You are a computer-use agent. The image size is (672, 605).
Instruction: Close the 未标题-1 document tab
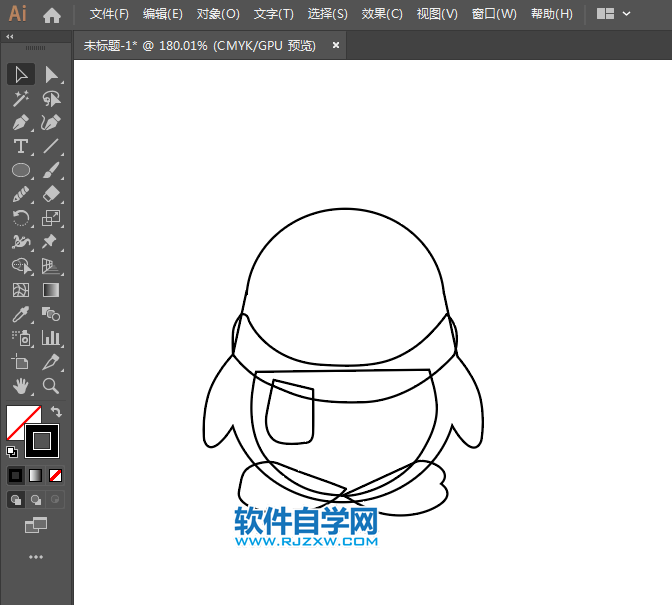point(335,45)
